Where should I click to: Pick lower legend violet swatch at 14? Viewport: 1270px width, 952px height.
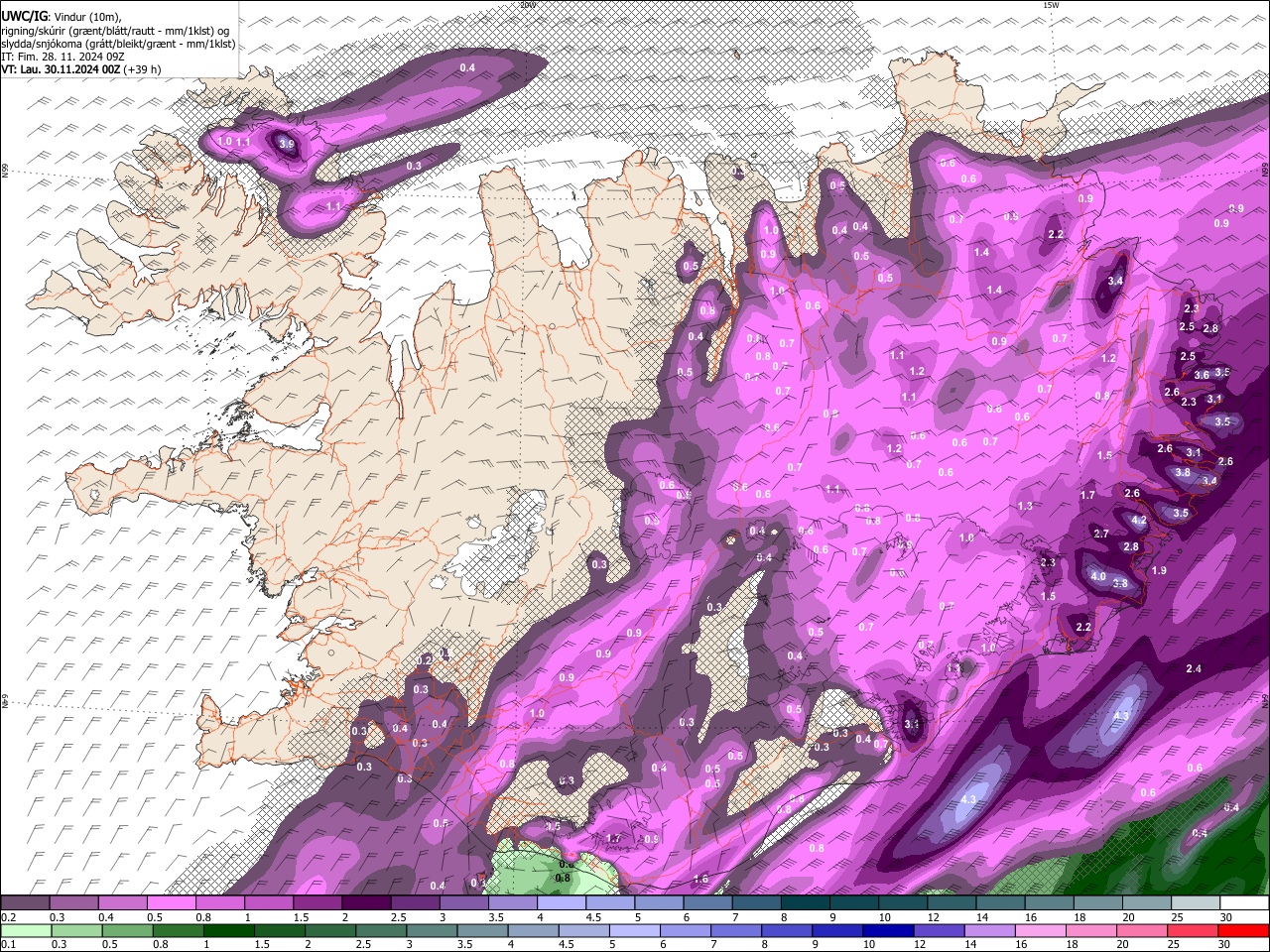point(991,931)
